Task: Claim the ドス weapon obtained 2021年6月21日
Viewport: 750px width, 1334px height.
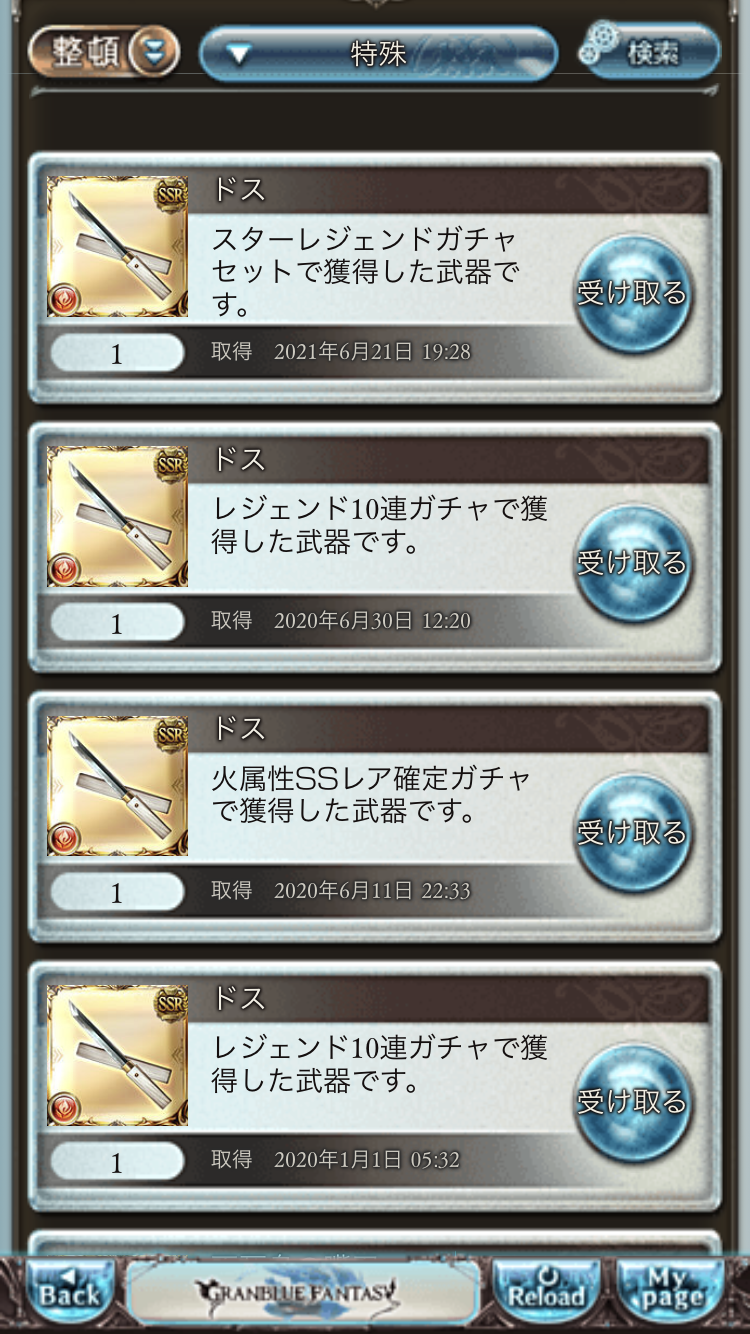Action: click(x=632, y=293)
